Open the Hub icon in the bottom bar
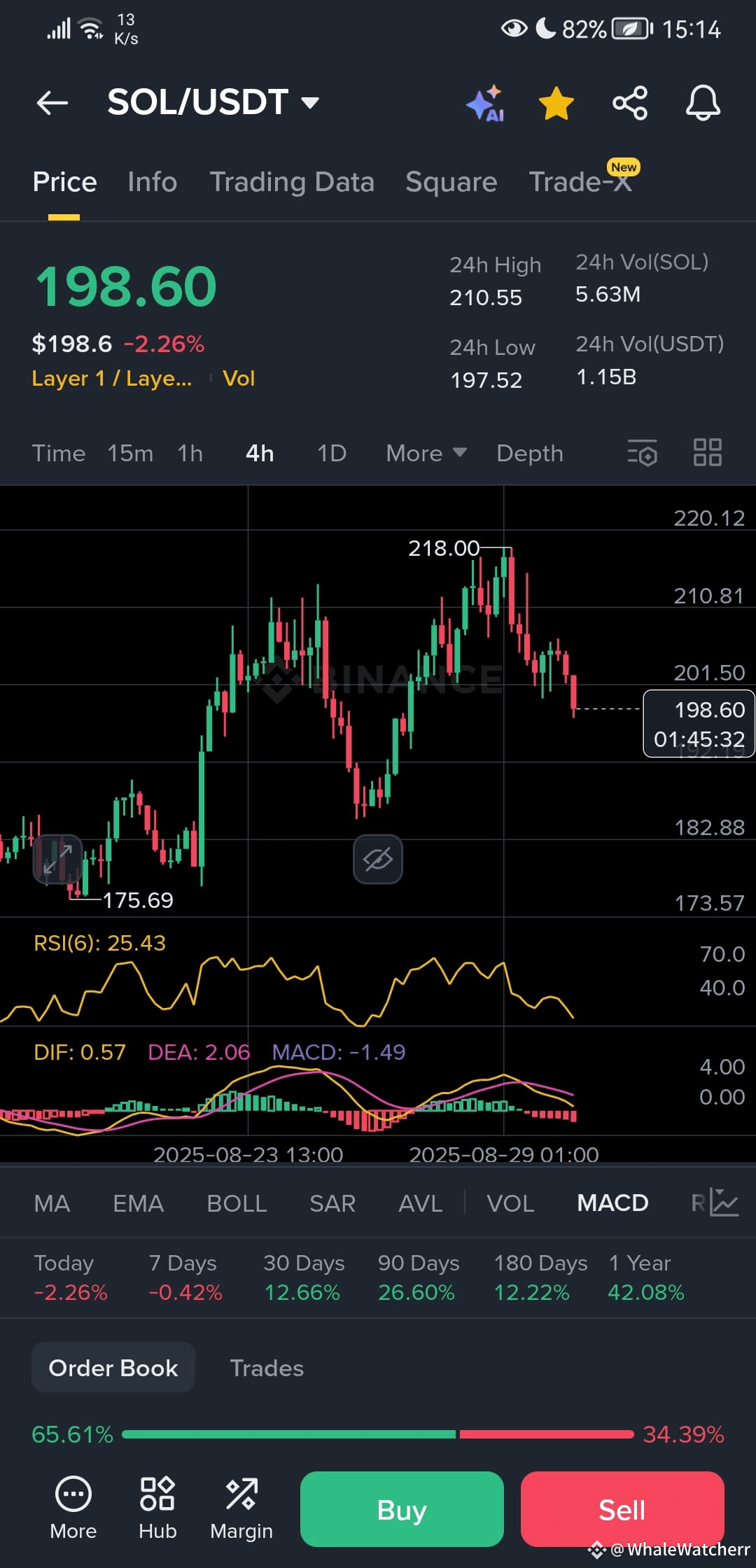The width and height of the screenshot is (756, 1568). coord(157,1508)
